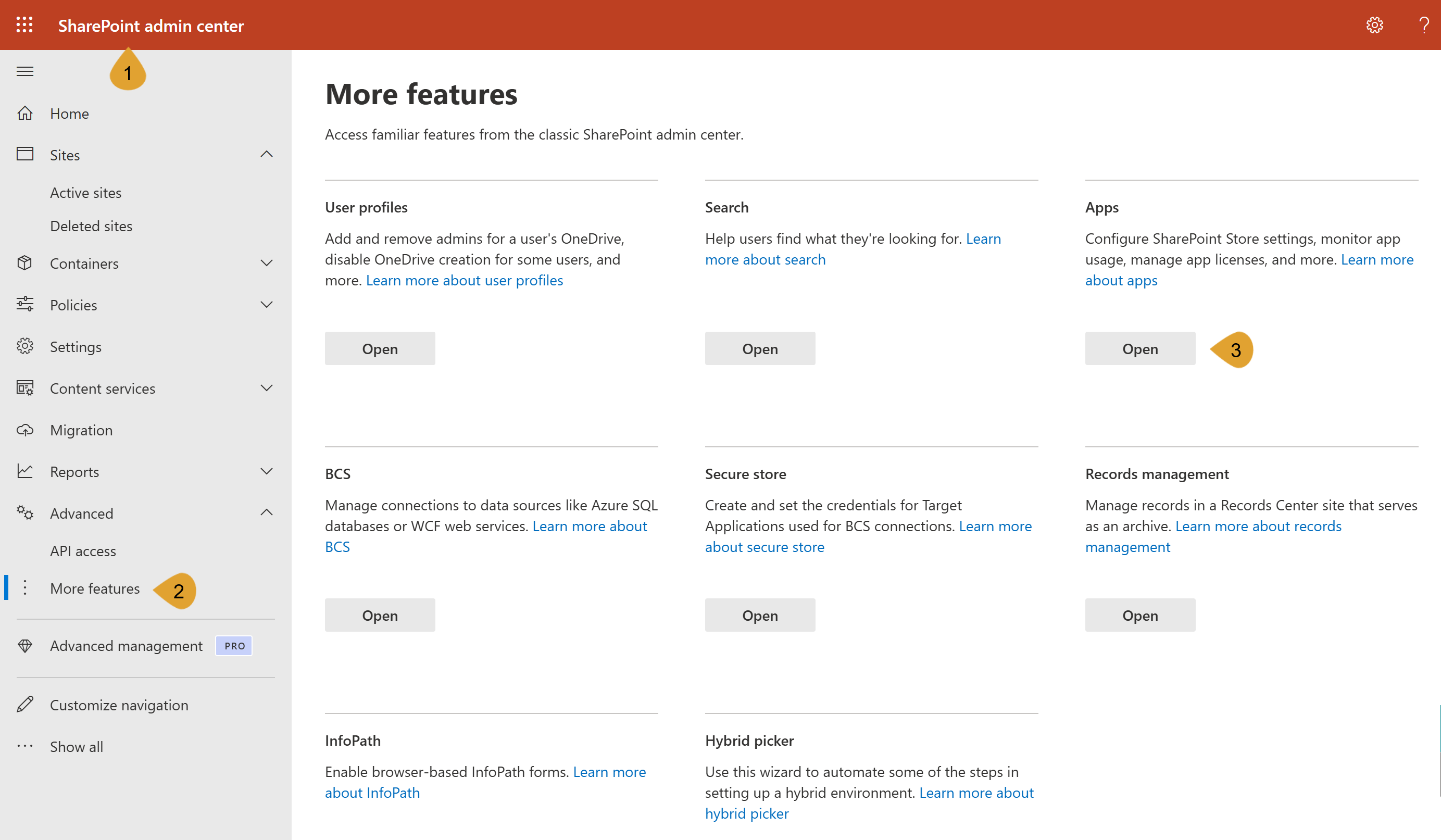The width and height of the screenshot is (1441, 840).
Task: Click the Policies sliders icon
Action: click(24, 304)
